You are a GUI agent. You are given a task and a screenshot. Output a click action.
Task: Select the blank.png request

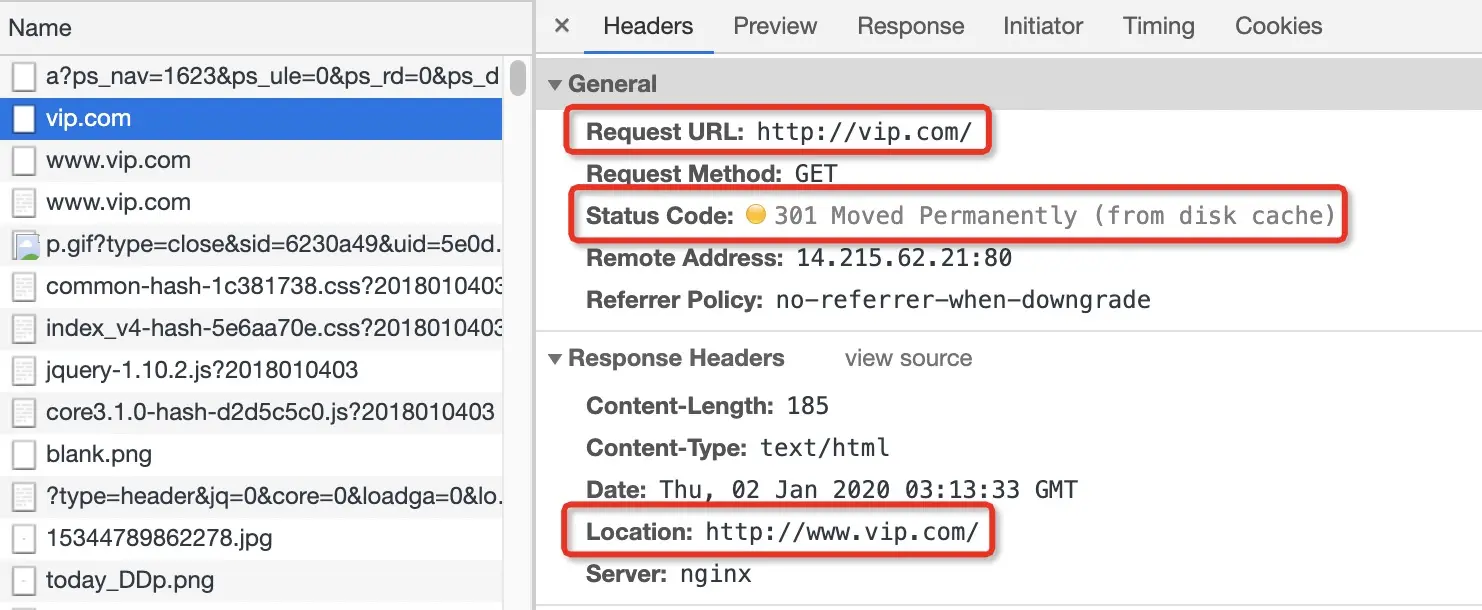251,454
